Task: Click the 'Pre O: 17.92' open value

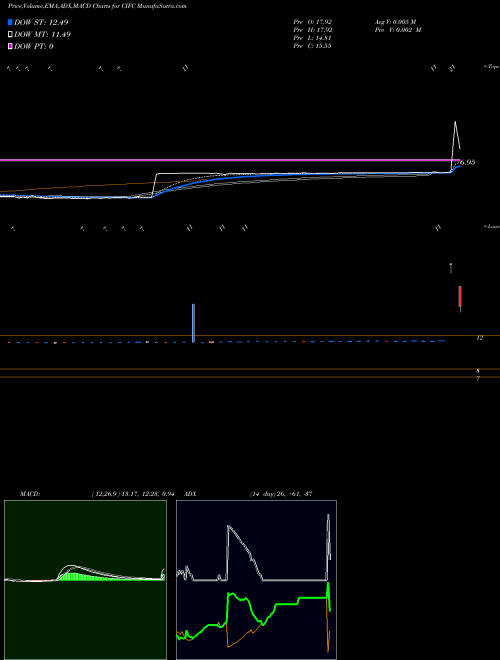Action: point(313,21)
